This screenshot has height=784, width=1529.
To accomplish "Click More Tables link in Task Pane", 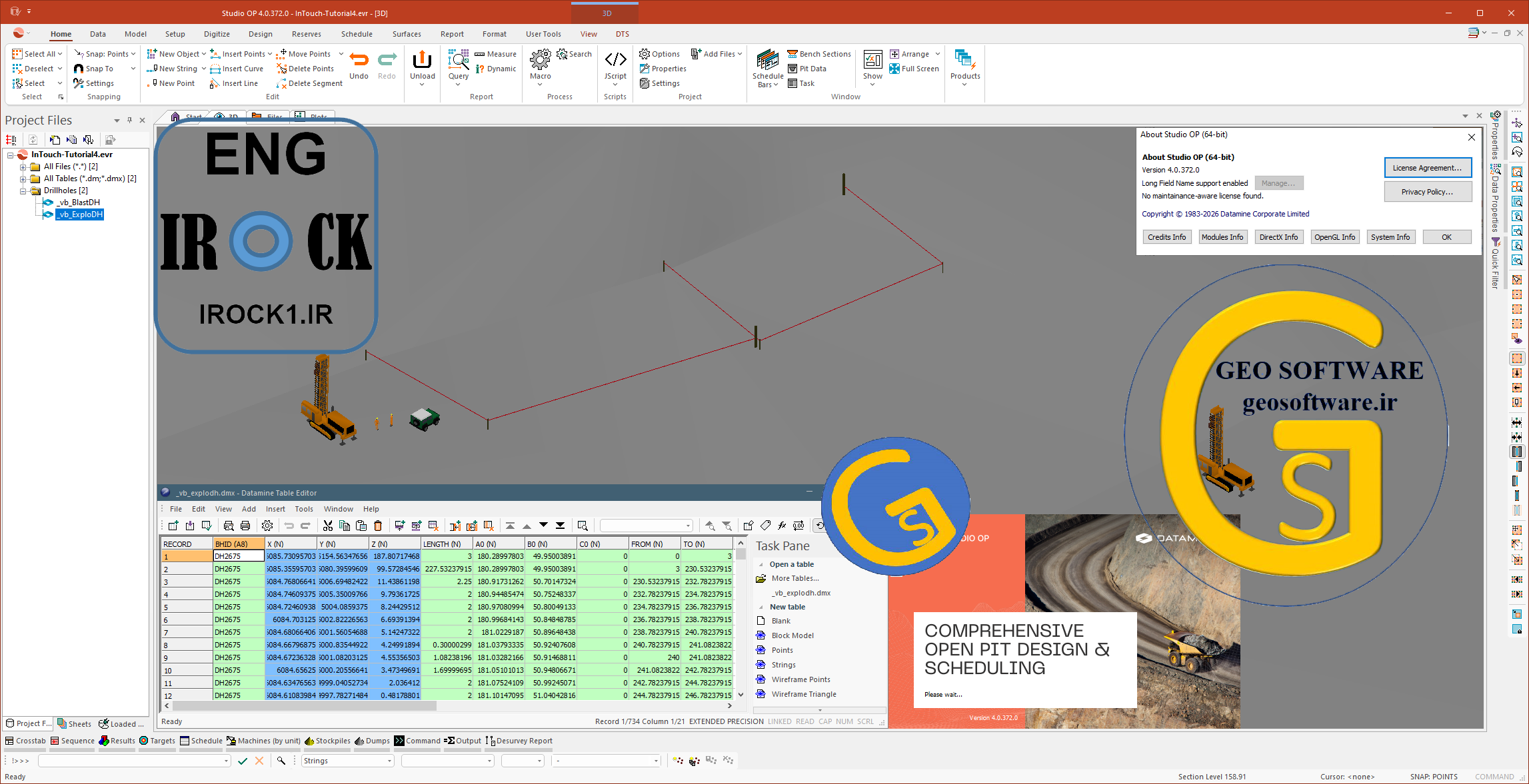I will pyautogui.click(x=794, y=578).
